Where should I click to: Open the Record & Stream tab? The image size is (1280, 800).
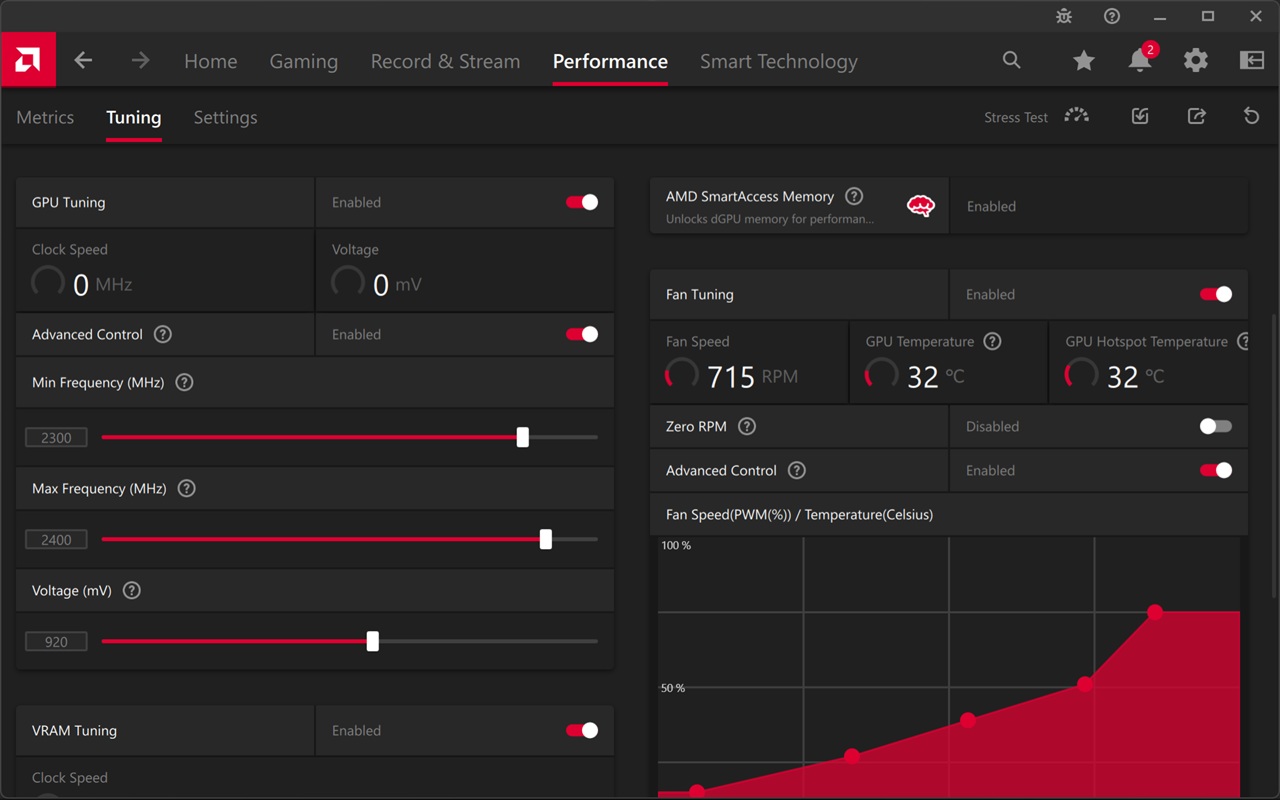pyautogui.click(x=445, y=61)
